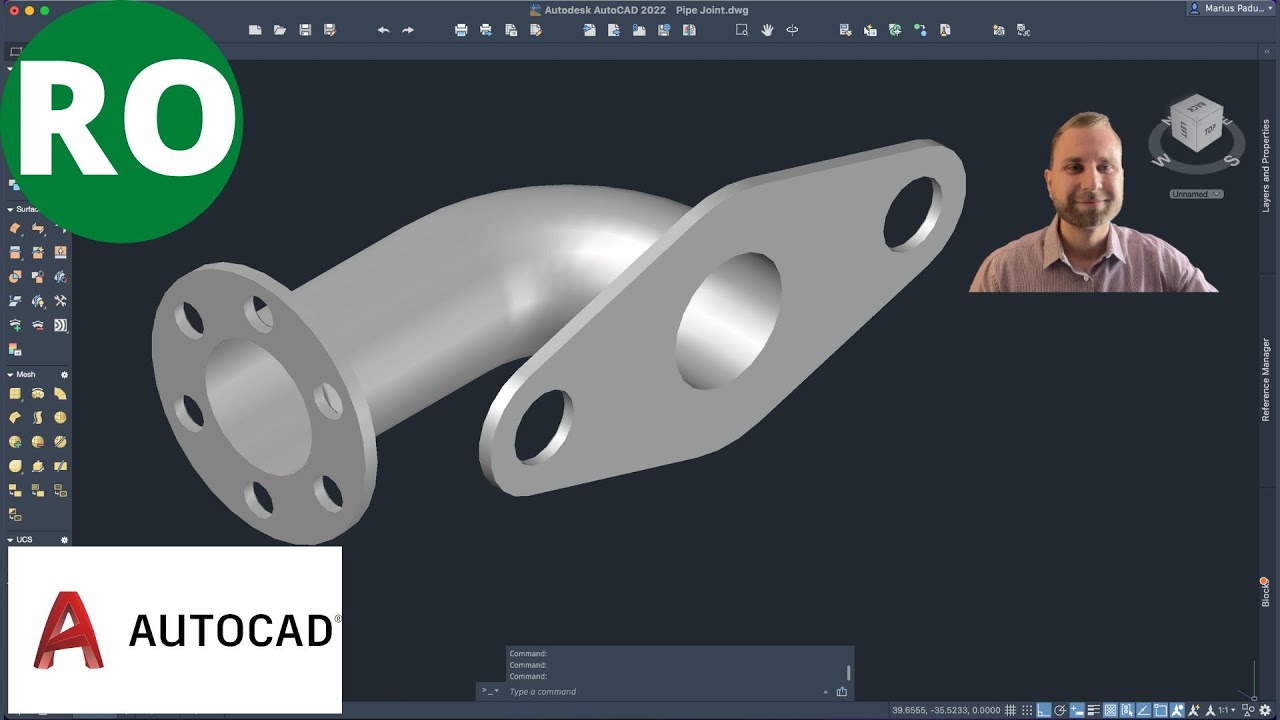
Task: Open a drawing with the folder icon
Action: (280, 30)
